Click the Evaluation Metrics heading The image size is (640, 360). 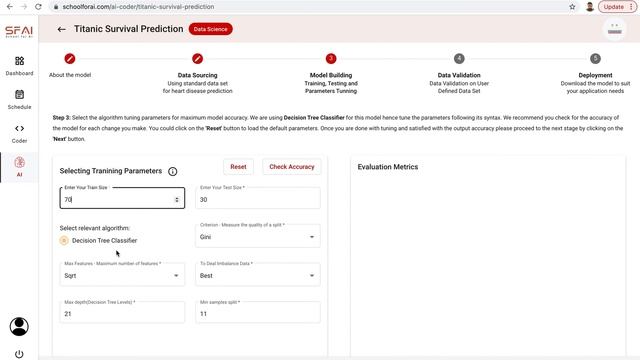tap(388, 167)
